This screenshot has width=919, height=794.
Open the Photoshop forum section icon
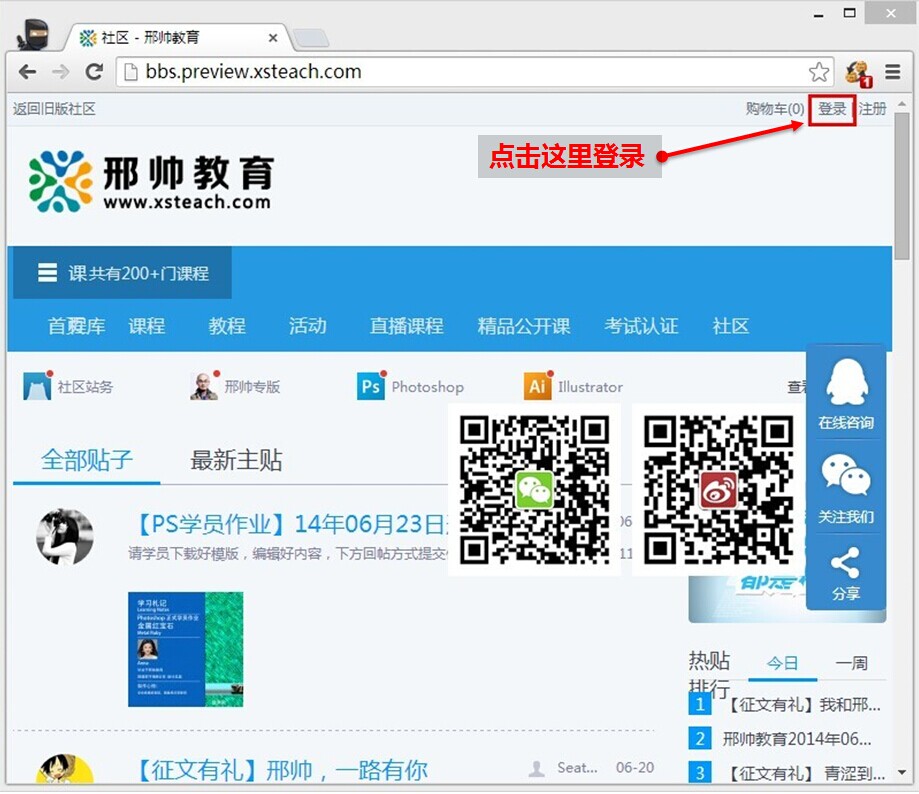tap(371, 387)
